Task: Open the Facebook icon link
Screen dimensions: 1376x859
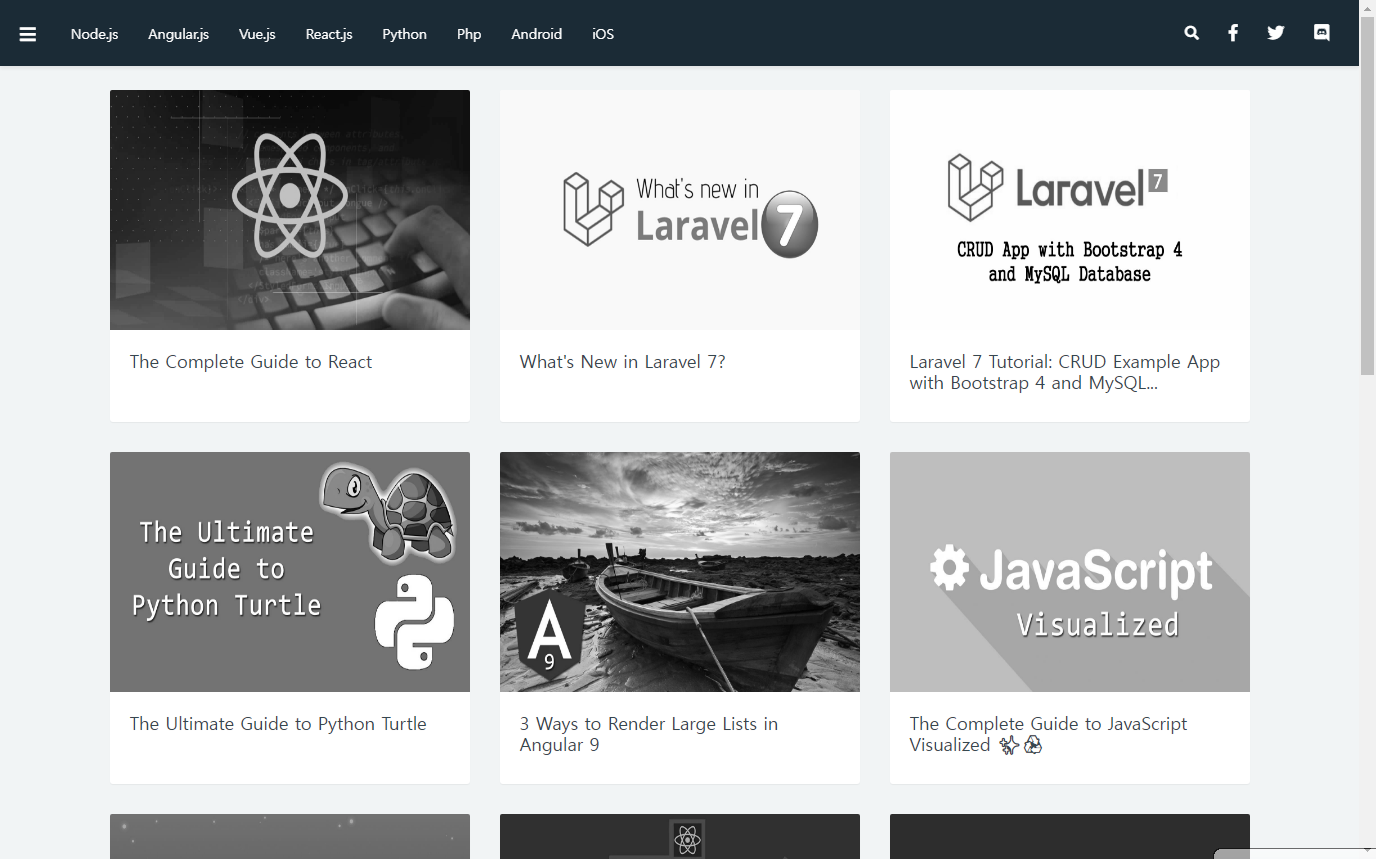Action: pyautogui.click(x=1233, y=33)
